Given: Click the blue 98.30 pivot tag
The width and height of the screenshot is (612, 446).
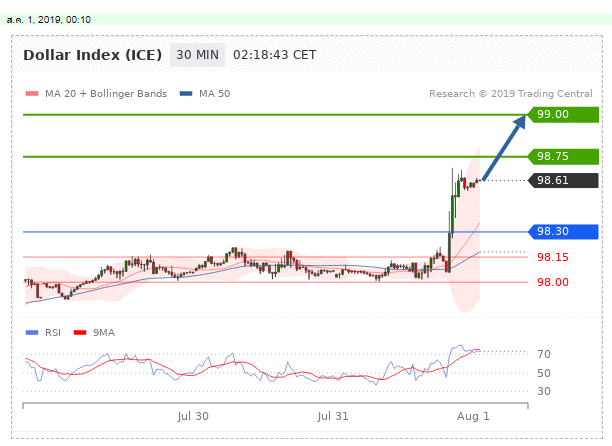Looking at the screenshot, I should click(563, 232).
